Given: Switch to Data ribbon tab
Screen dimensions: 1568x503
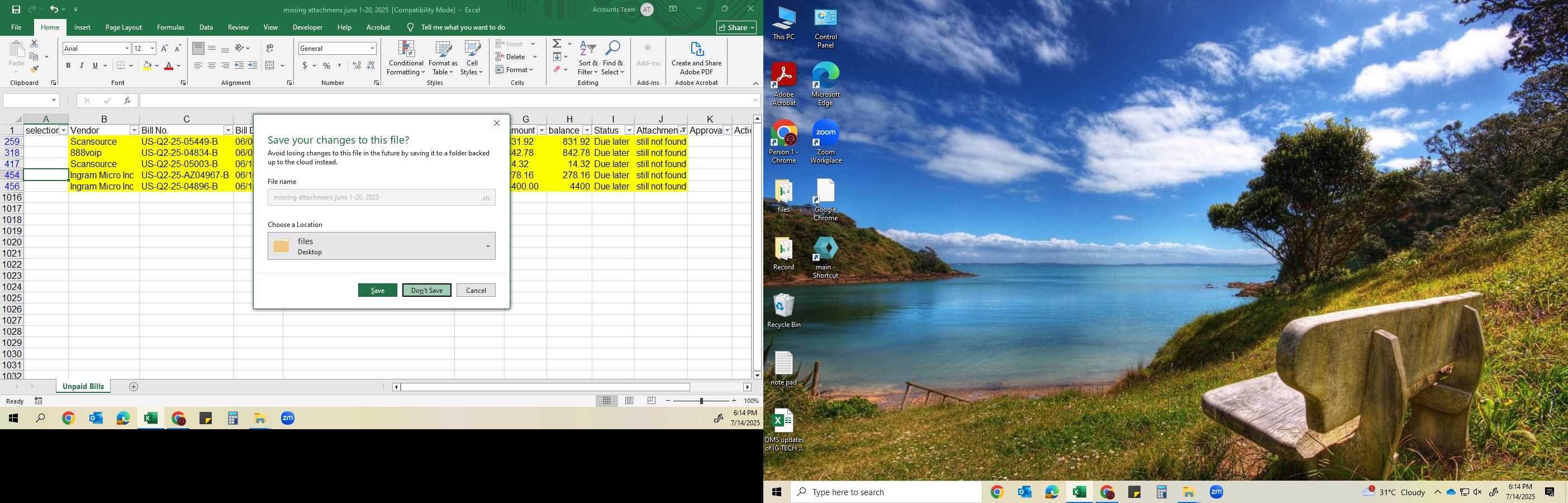Looking at the screenshot, I should [x=206, y=27].
